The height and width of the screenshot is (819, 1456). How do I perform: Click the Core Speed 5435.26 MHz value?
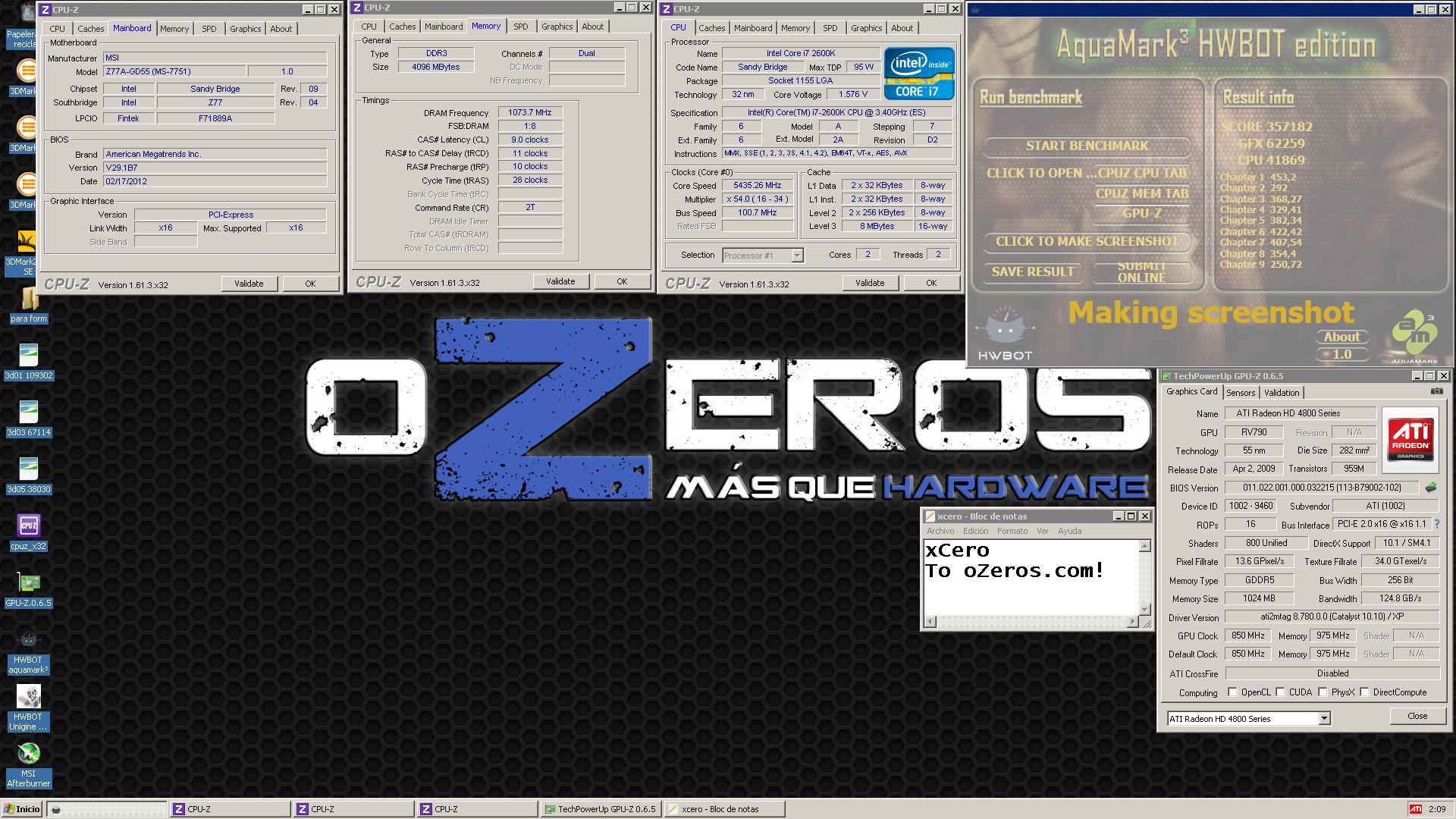click(x=757, y=185)
